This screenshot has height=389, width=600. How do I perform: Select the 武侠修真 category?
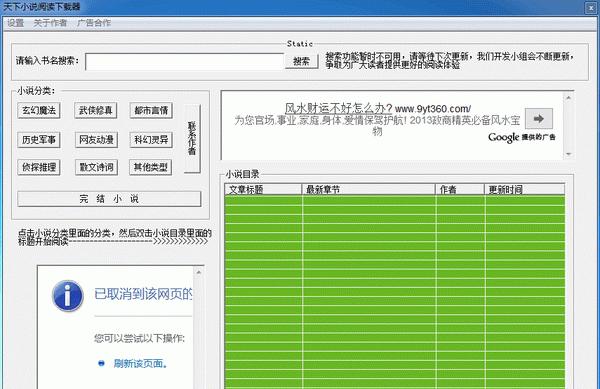point(96,111)
